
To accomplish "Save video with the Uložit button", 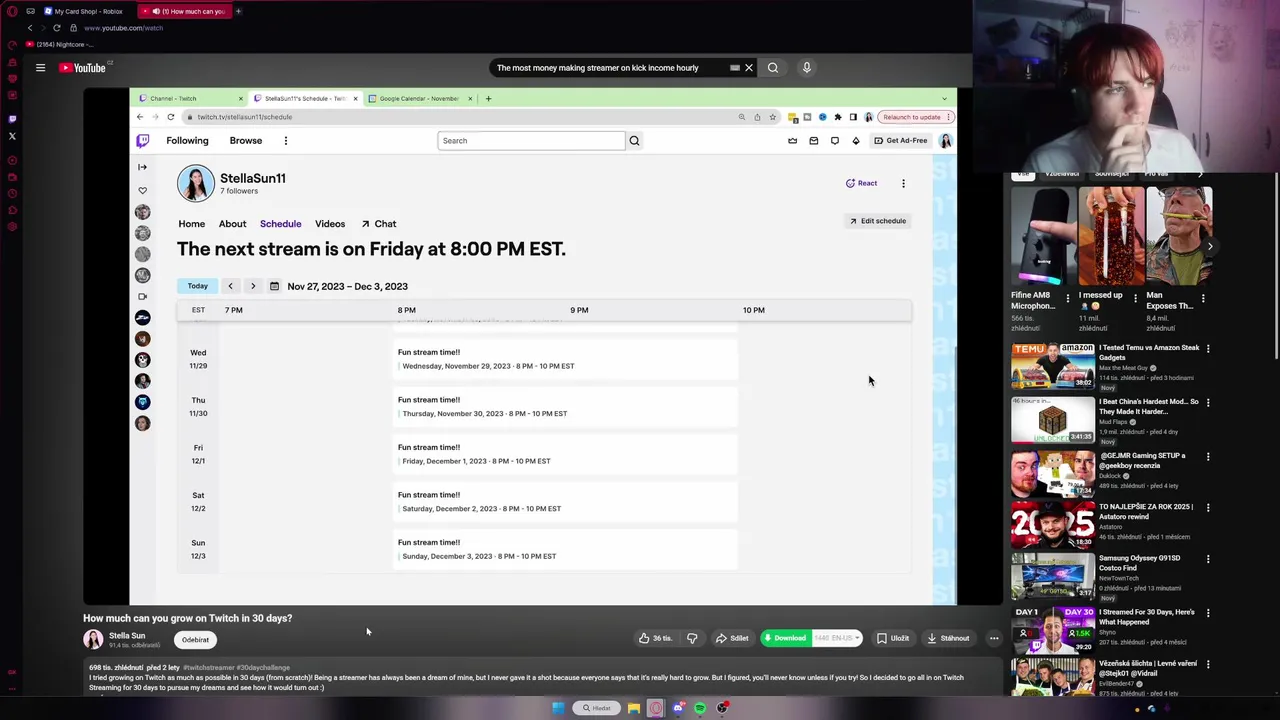I will click(x=893, y=638).
